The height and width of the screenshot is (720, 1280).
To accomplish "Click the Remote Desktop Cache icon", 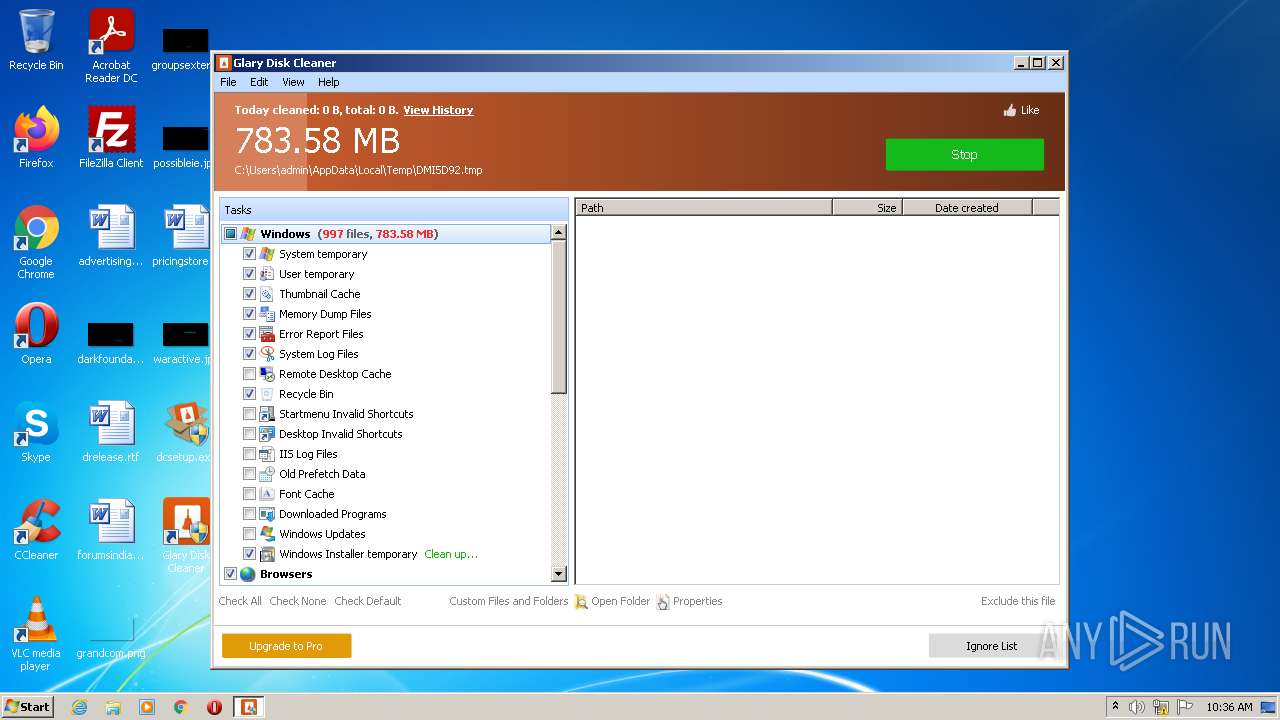I will point(267,374).
